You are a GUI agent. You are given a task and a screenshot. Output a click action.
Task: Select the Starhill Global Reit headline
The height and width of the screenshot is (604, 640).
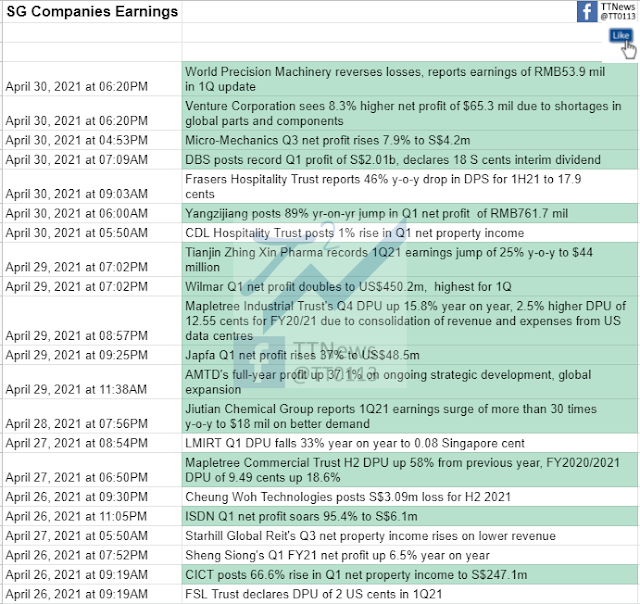pos(409,535)
